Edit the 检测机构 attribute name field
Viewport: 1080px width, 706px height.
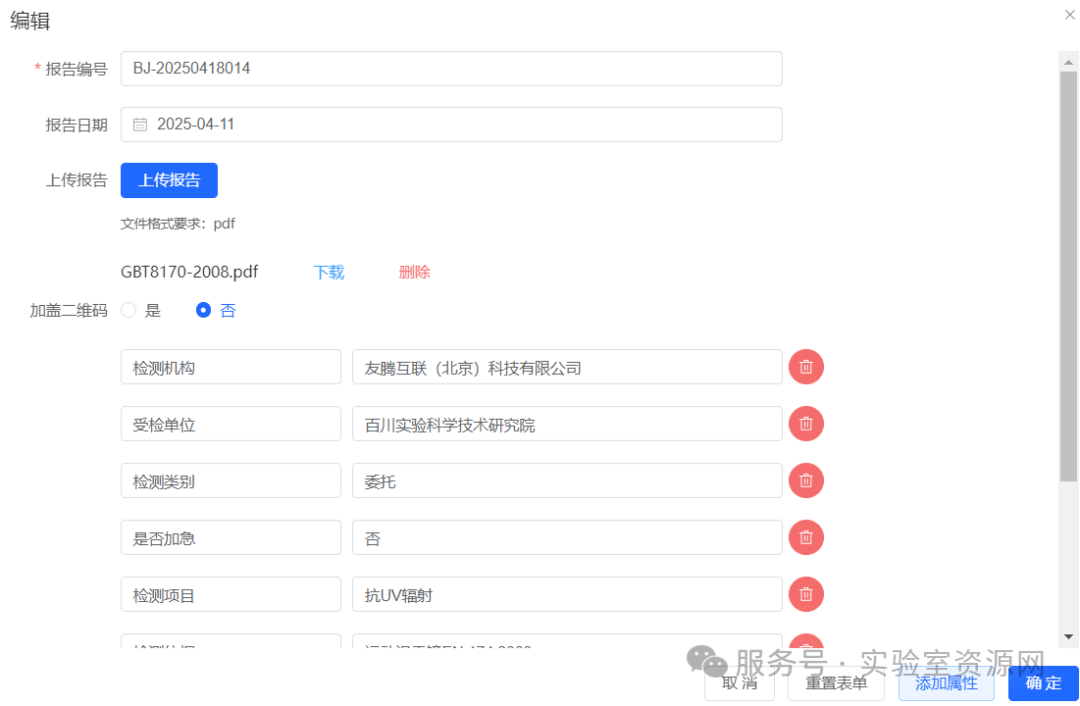(x=231, y=367)
